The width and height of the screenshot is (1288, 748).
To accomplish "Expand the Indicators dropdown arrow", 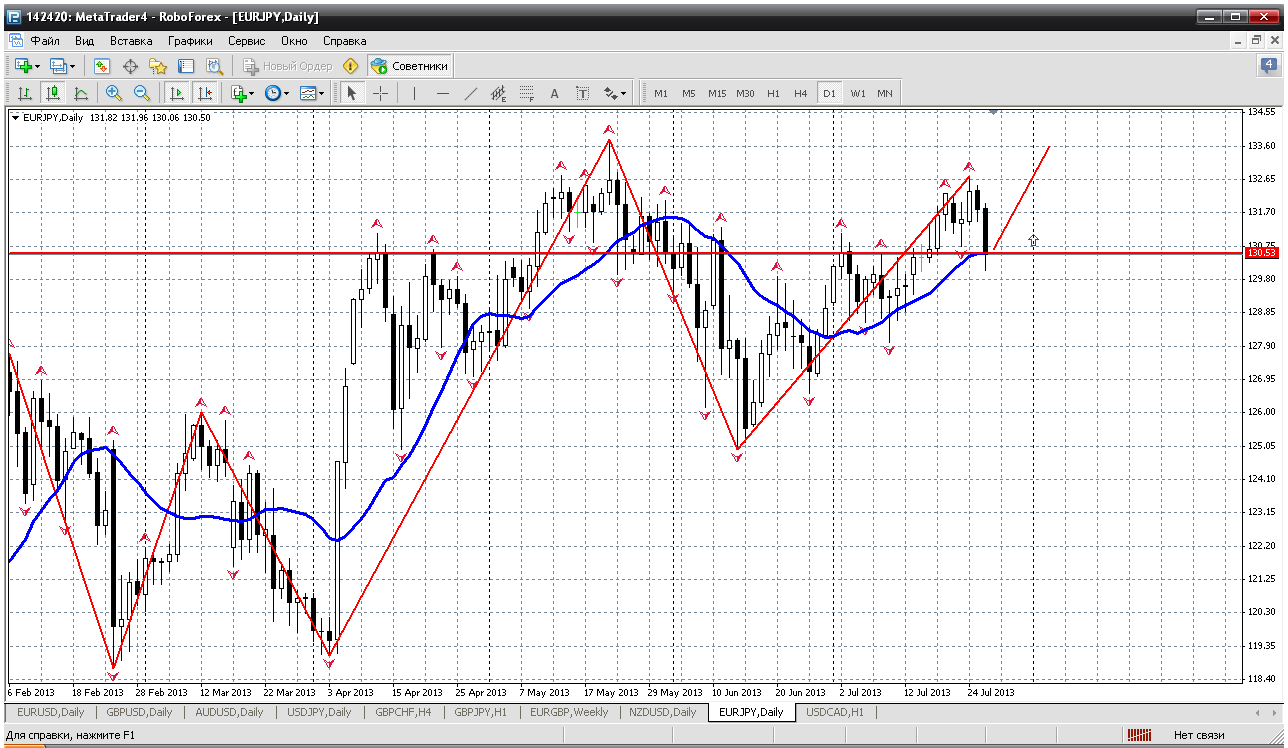I will 252,94.
